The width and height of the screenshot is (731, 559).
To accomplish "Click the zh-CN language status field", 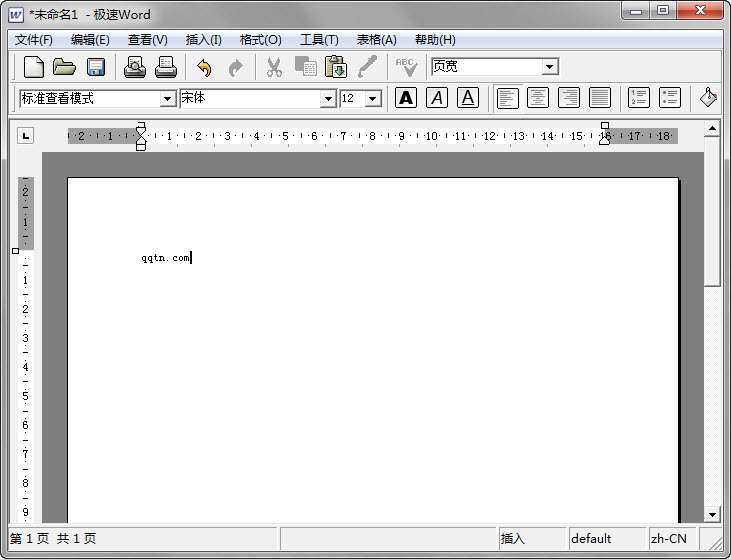I will tap(671, 539).
